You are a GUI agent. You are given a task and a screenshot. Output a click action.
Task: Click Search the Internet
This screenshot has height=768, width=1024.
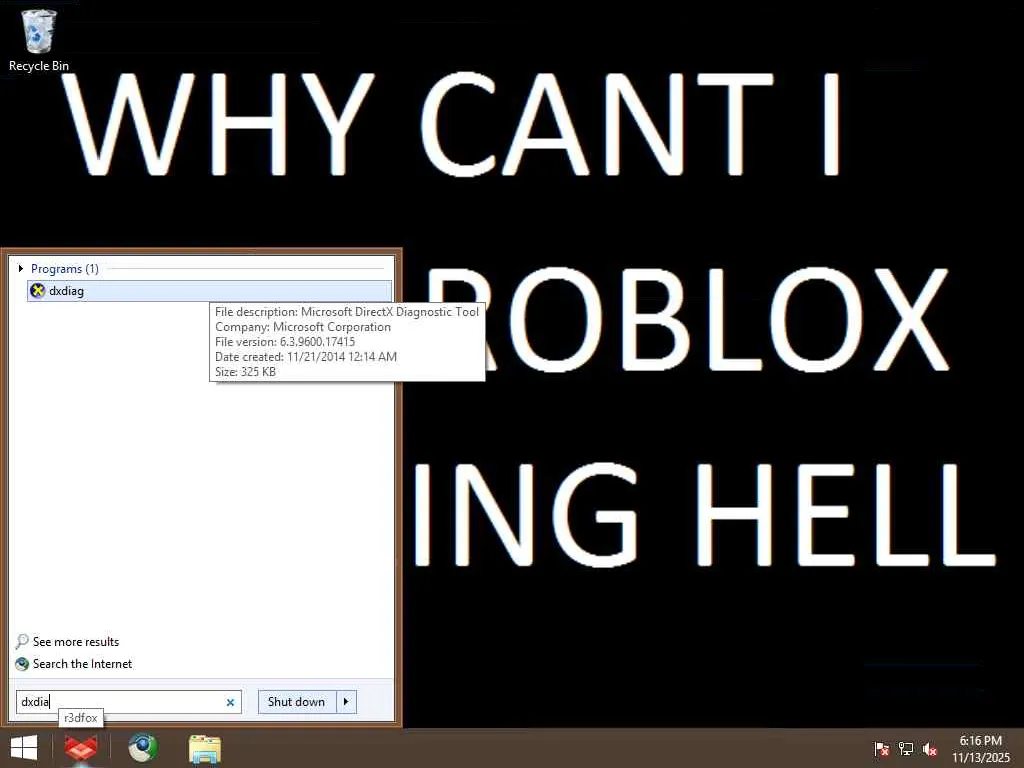pyautogui.click(x=82, y=664)
